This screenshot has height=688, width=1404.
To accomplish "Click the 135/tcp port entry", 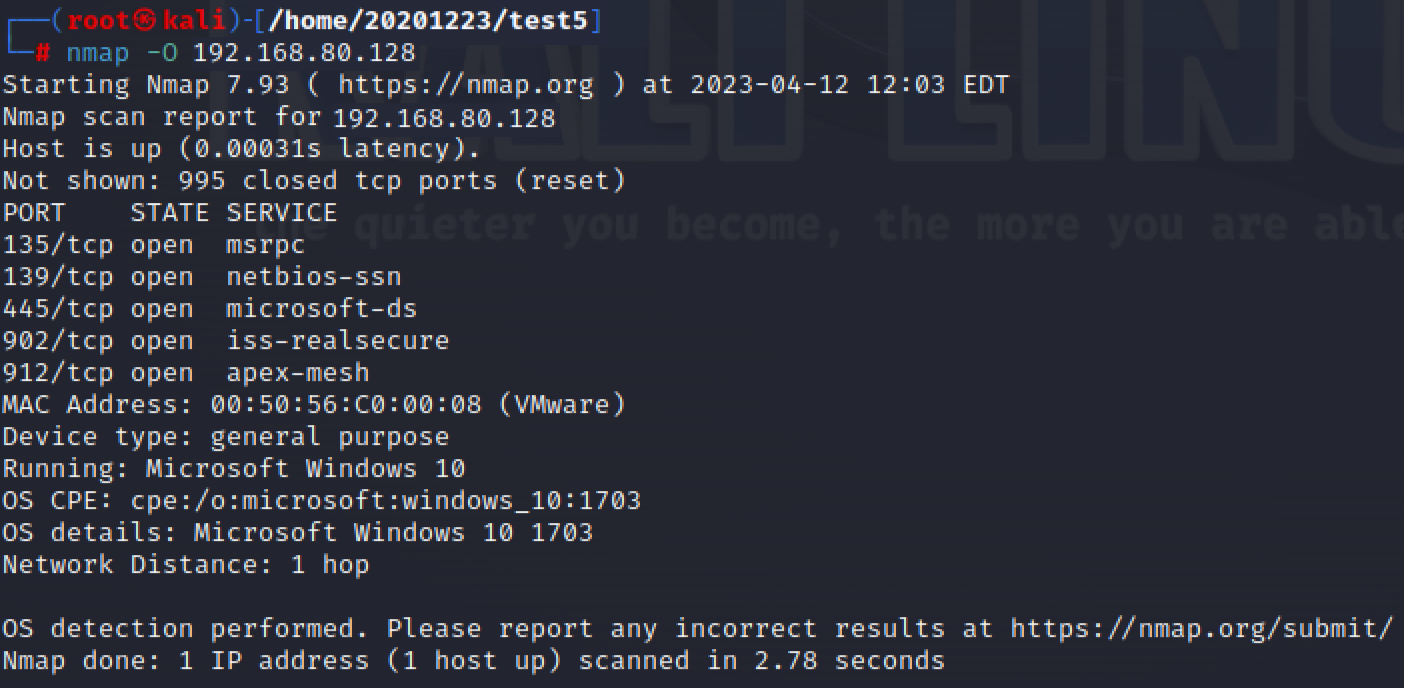I will pyautogui.click(x=58, y=245).
